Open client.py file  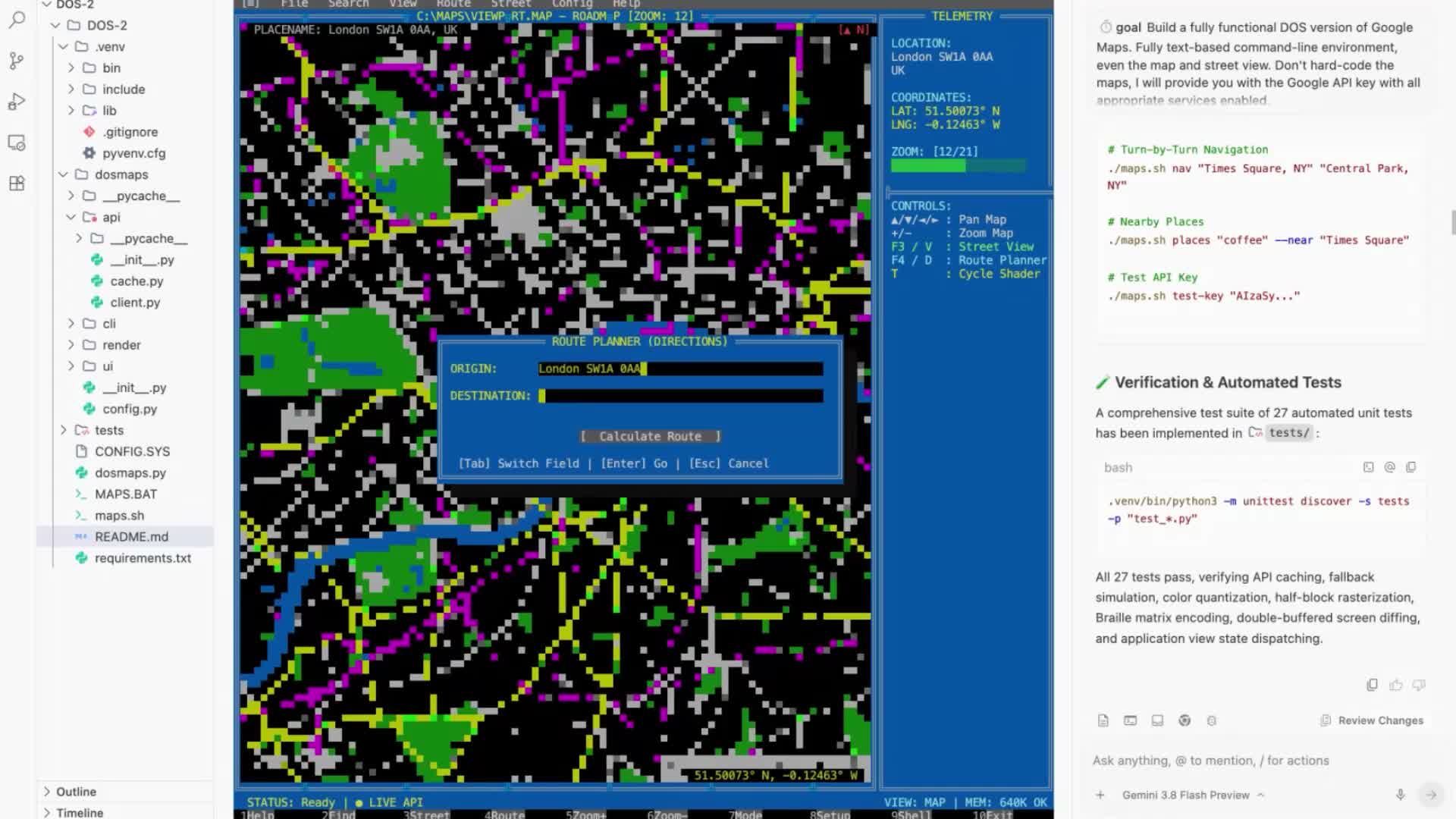coord(135,303)
